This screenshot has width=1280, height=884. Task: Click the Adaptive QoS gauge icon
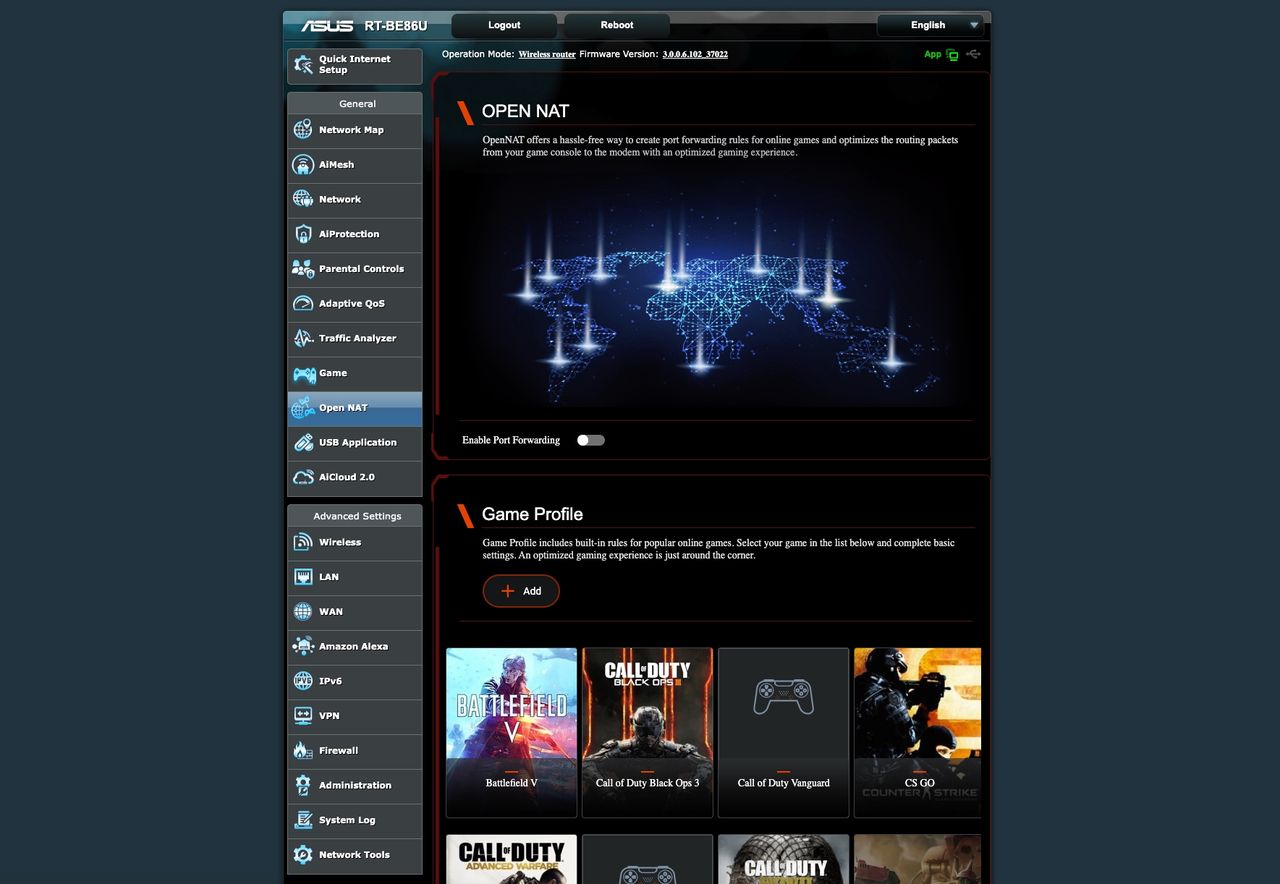pos(303,304)
